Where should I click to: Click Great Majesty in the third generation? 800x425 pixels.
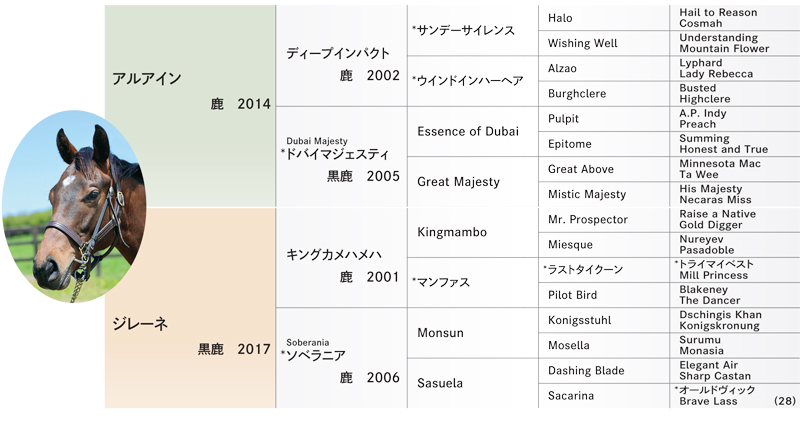tap(473, 182)
